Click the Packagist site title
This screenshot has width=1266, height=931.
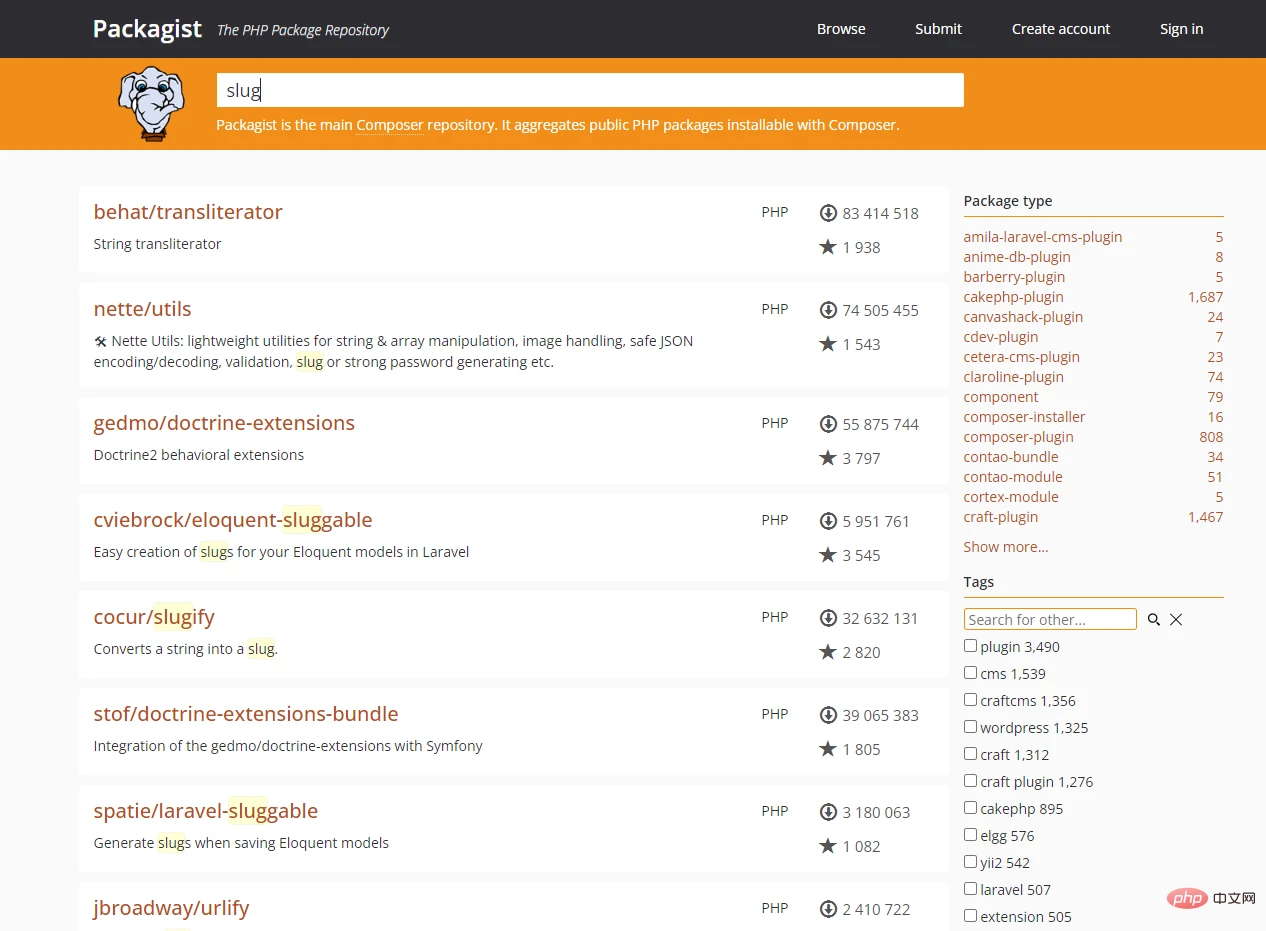tap(147, 29)
